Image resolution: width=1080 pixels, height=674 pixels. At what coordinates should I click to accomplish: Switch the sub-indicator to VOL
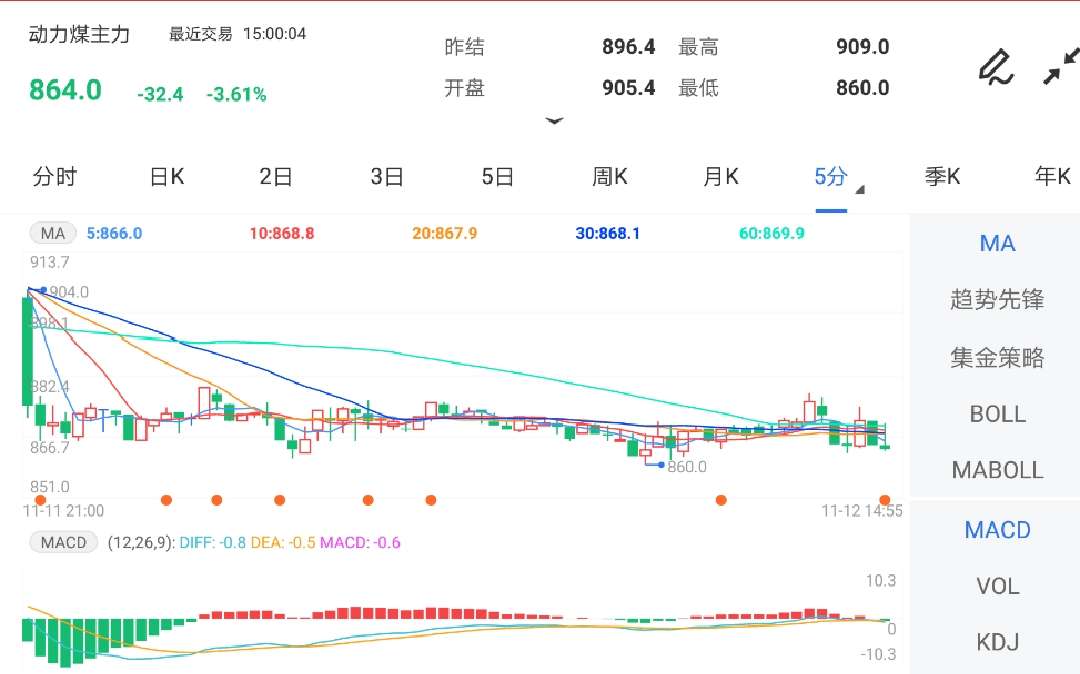996,586
